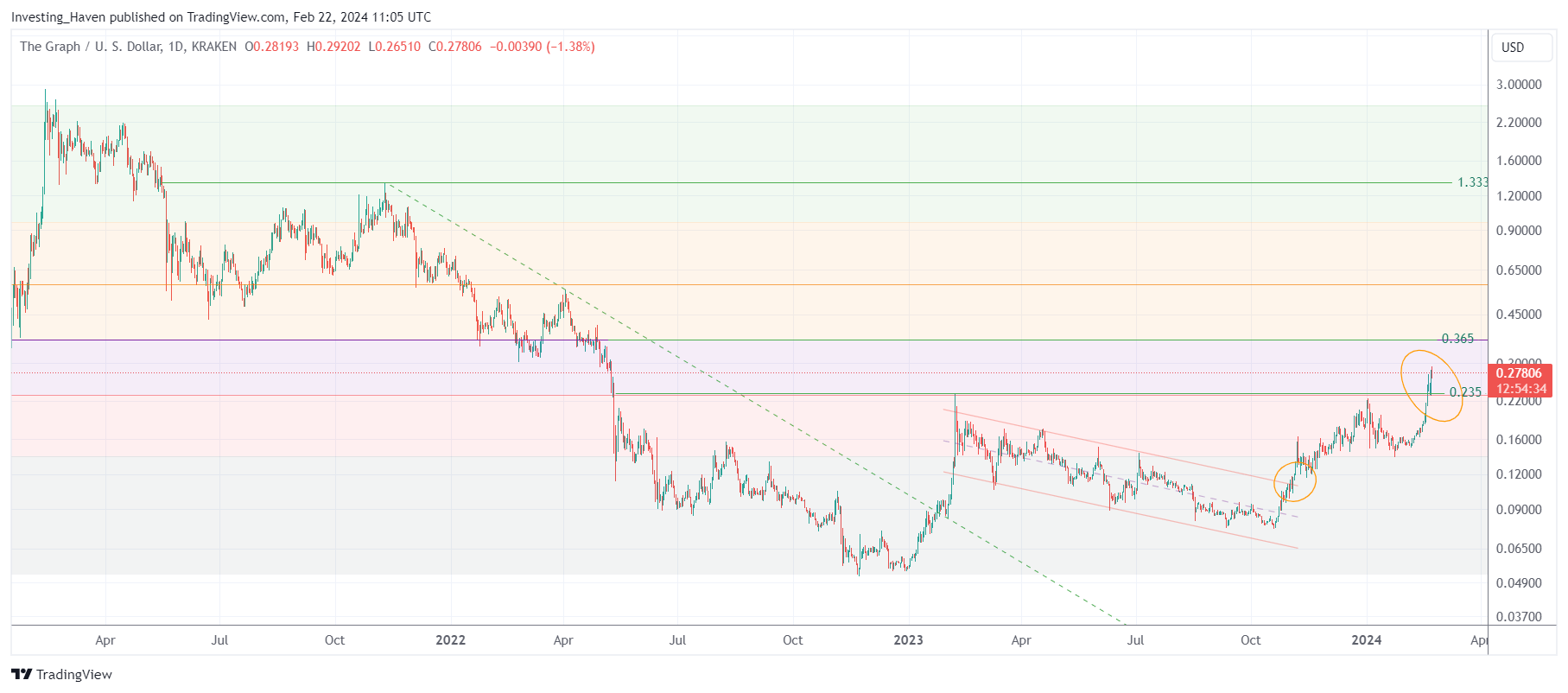The image size is (1568, 693).
Task: Click the 0.06500 price axis value
Action: pyautogui.click(x=1519, y=549)
